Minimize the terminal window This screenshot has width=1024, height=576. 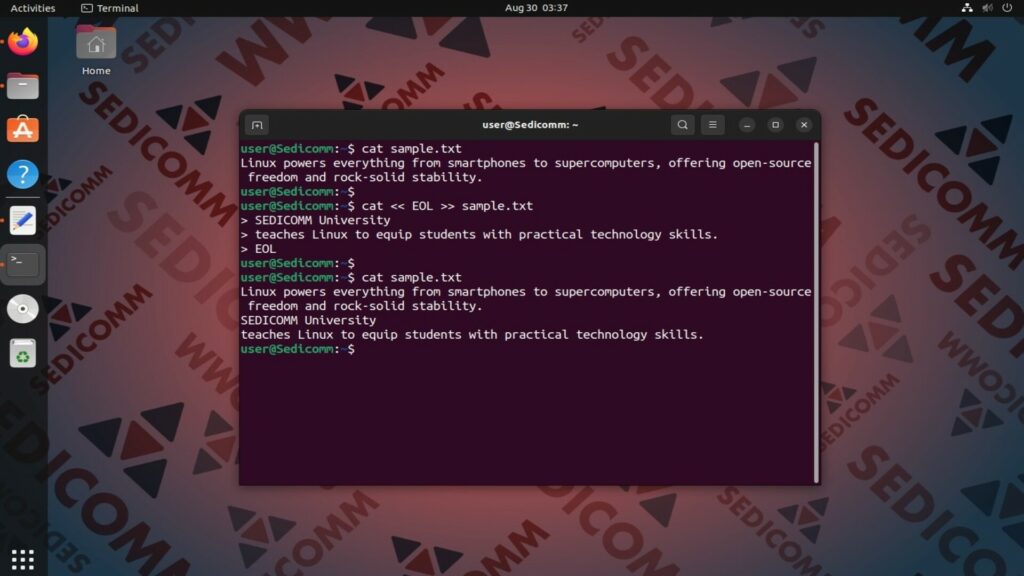(x=747, y=125)
